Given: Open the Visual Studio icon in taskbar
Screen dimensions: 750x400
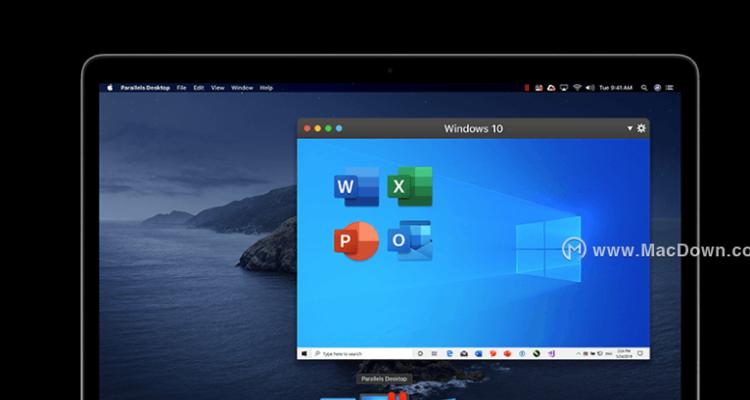Looking at the screenshot, I should (551, 354).
